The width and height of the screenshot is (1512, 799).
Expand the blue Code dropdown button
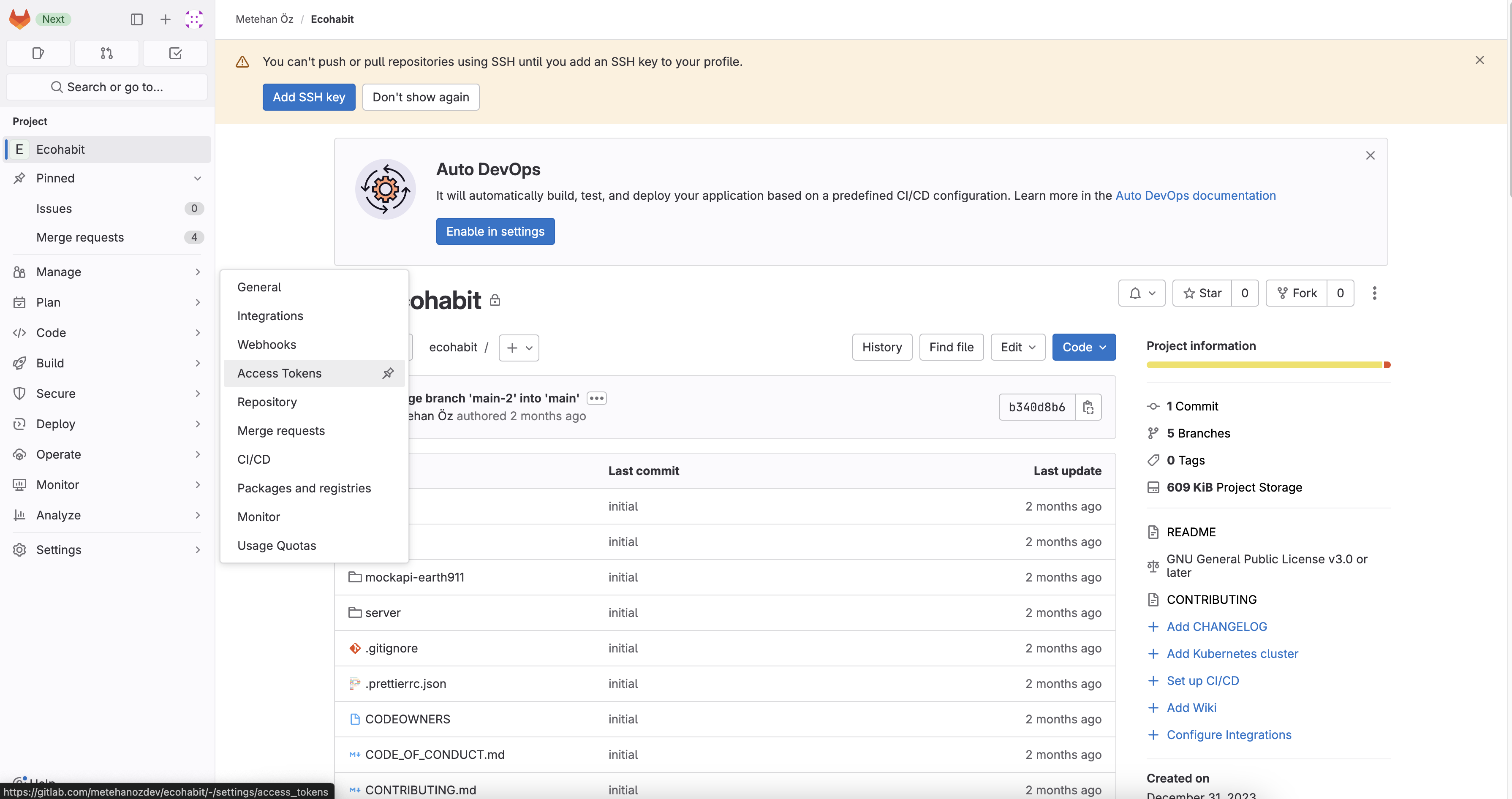tap(1083, 347)
